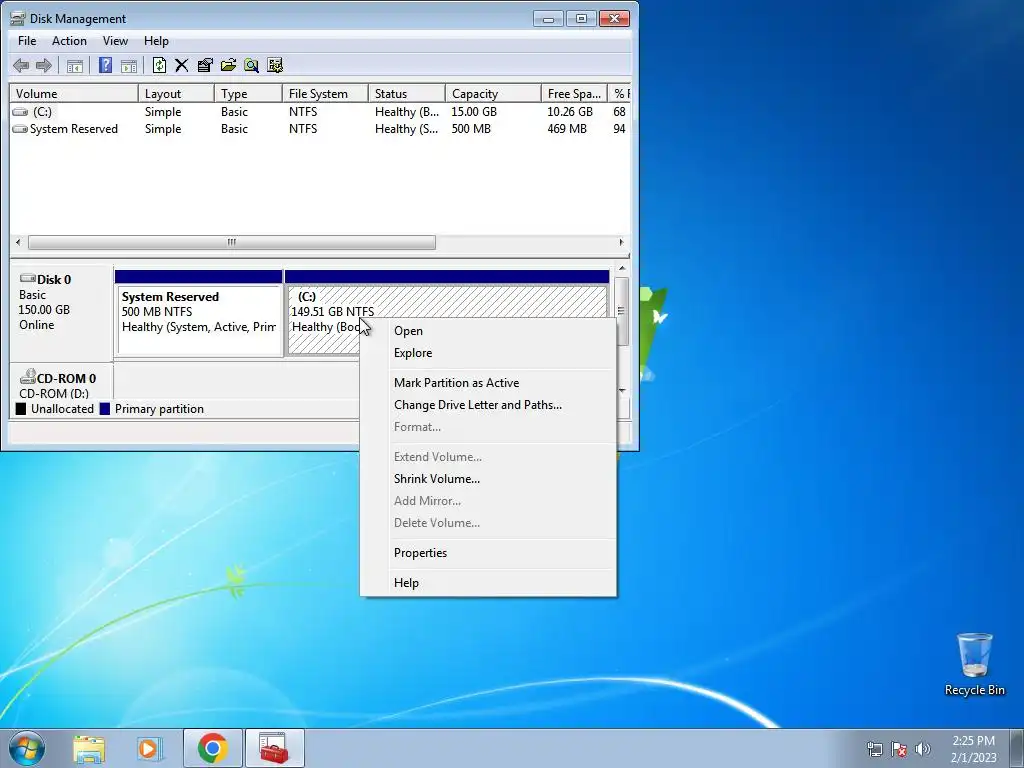
Task: Launch File Explorer from the taskbar
Action: [x=89, y=749]
